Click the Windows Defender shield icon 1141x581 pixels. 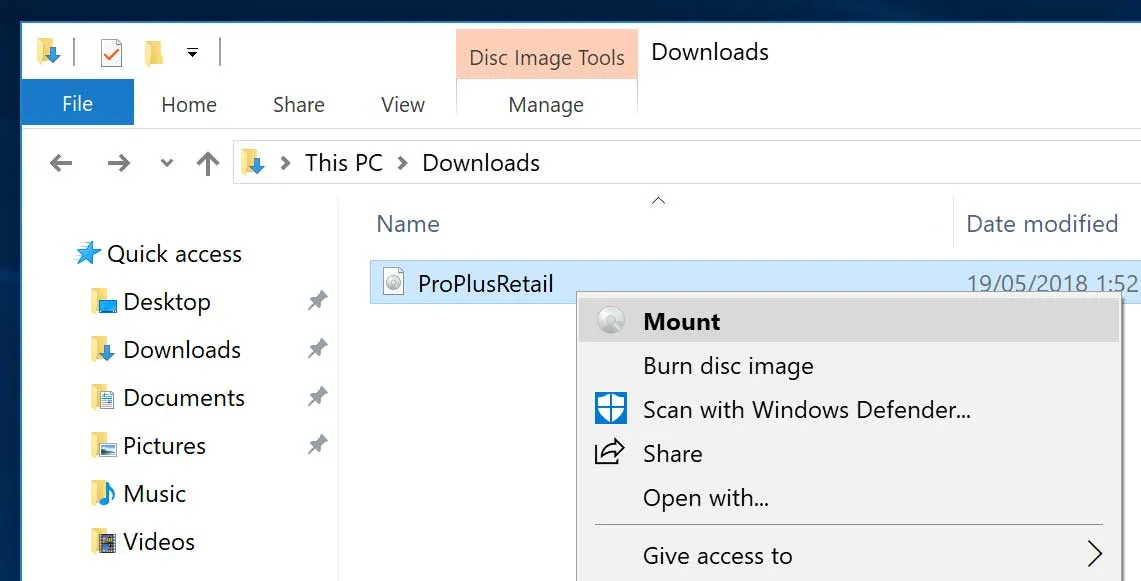pyautogui.click(x=610, y=409)
